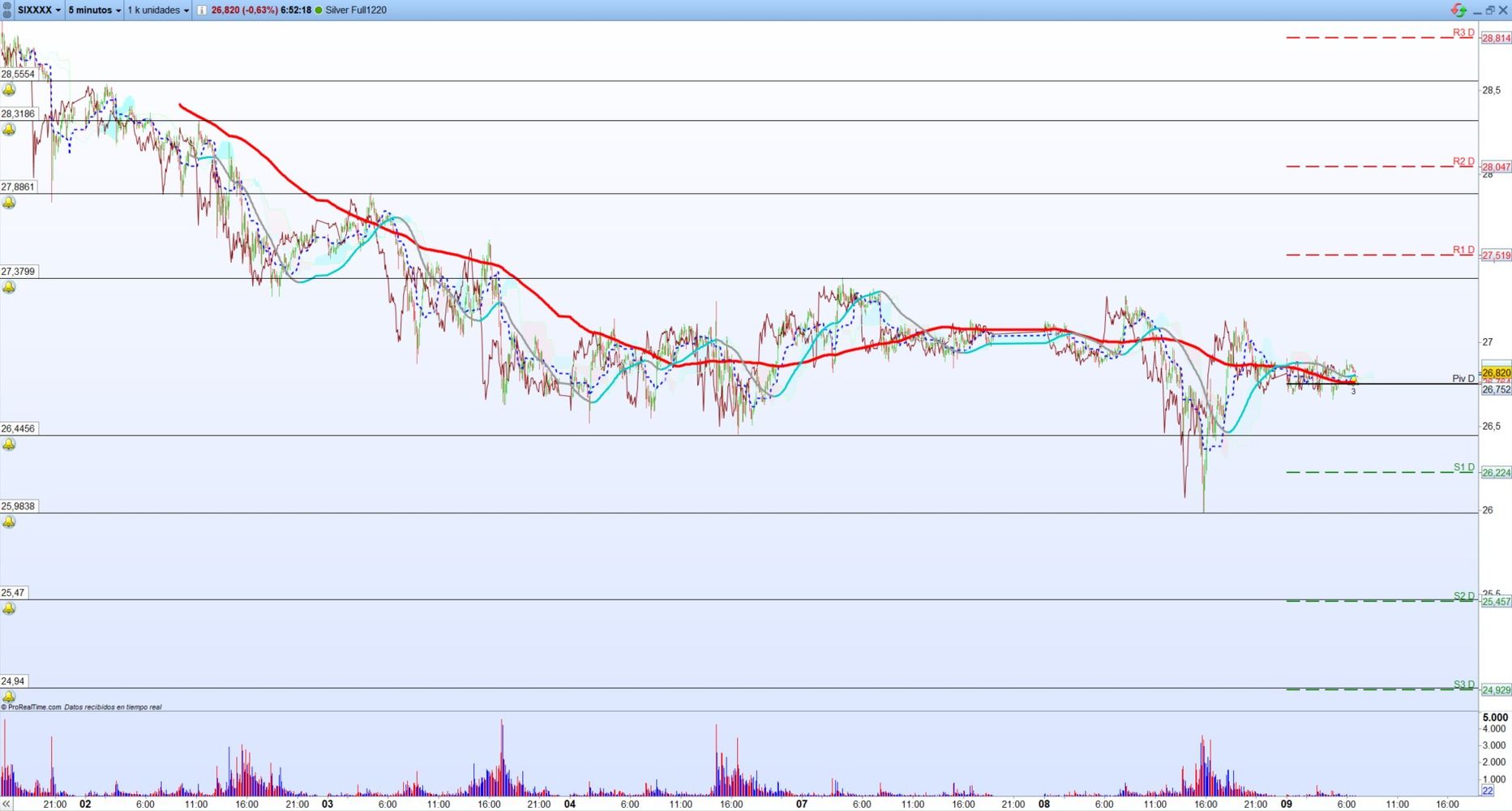Image resolution: width=1512 pixels, height=811 pixels.
Task: Click the double-arrow scroll back button
Action: tap(7, 805)
